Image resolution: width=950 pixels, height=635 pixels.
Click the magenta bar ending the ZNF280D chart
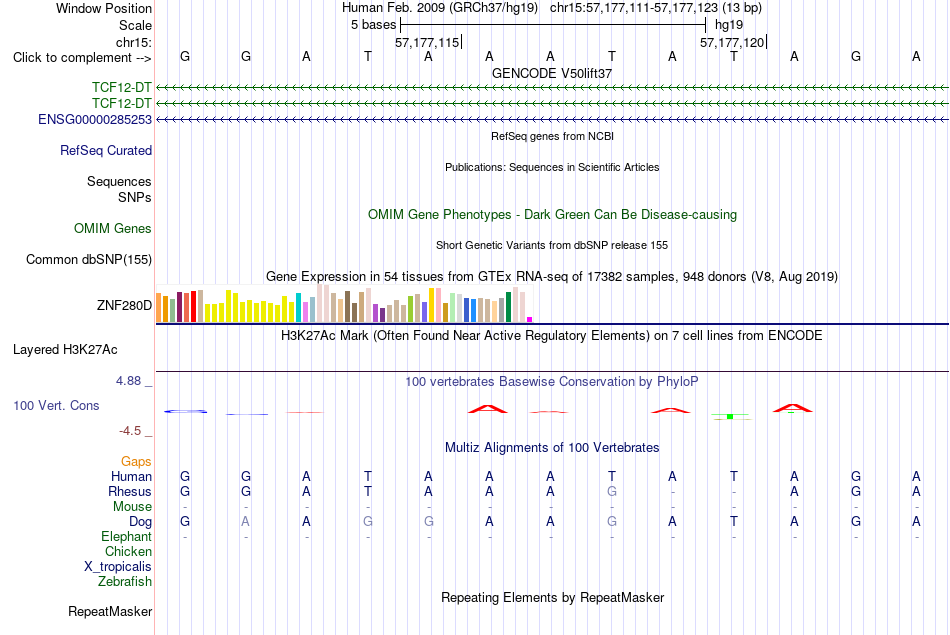click(x=530, y=319)
